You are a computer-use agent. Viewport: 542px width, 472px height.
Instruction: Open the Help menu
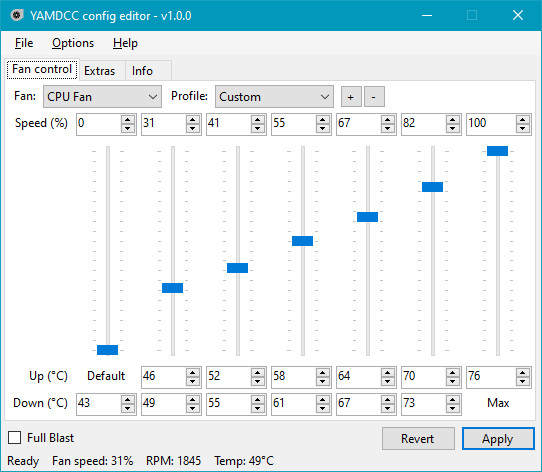(x=125, y=43)
